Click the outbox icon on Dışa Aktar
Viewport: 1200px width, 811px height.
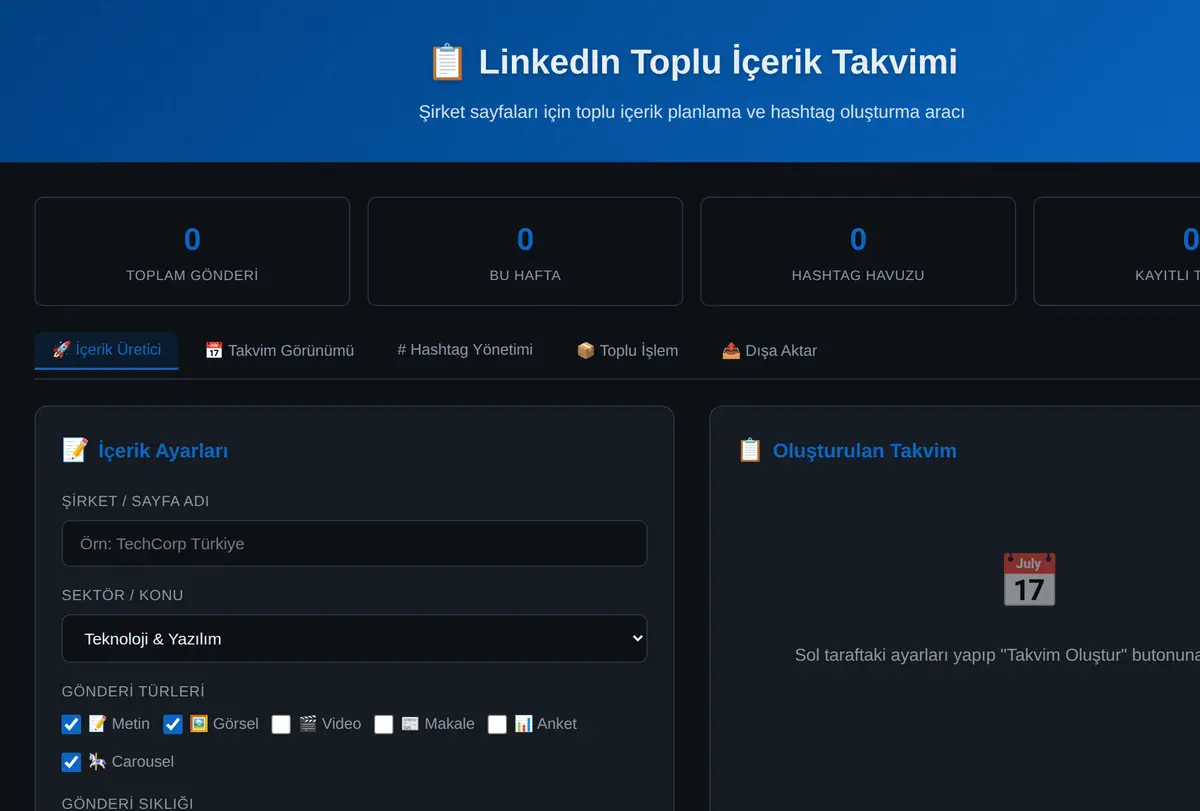731,350
